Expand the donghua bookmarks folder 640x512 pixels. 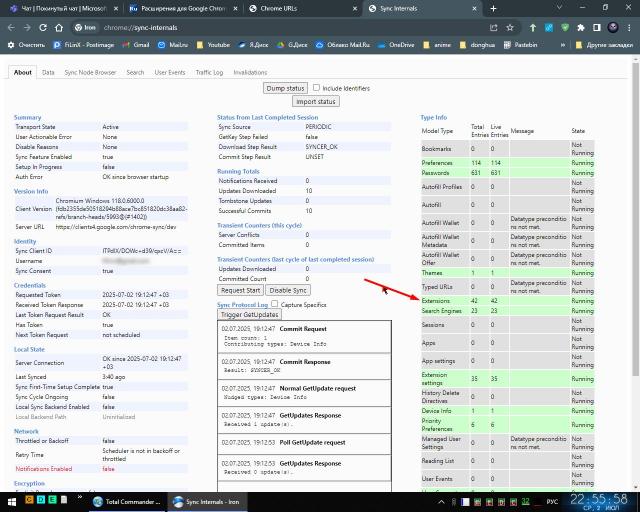pos(477,45)
